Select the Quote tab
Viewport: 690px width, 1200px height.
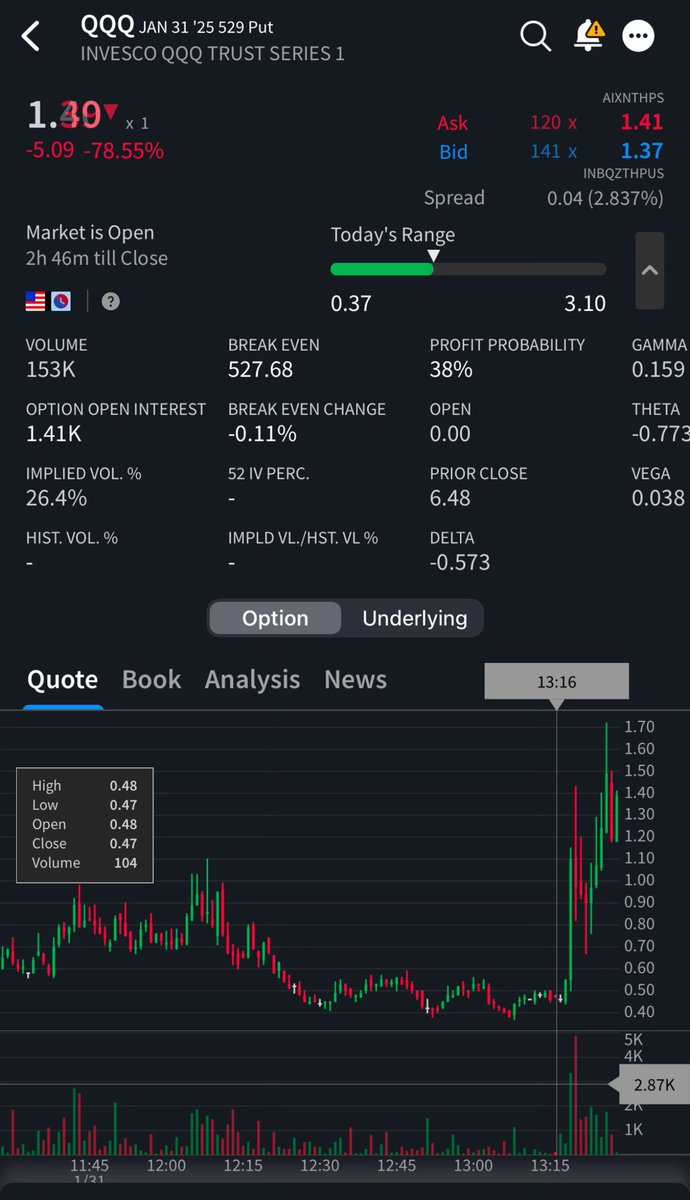coord(62,679)
